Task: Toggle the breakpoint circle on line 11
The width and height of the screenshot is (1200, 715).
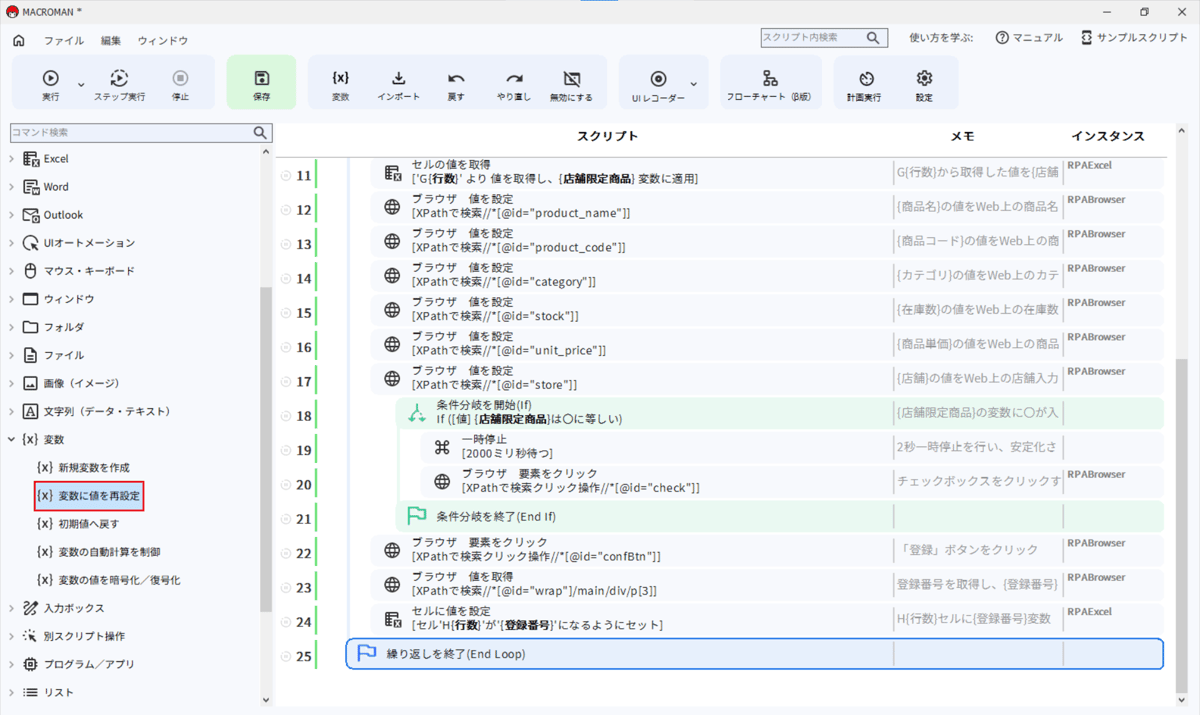Action: click(286, 176)
